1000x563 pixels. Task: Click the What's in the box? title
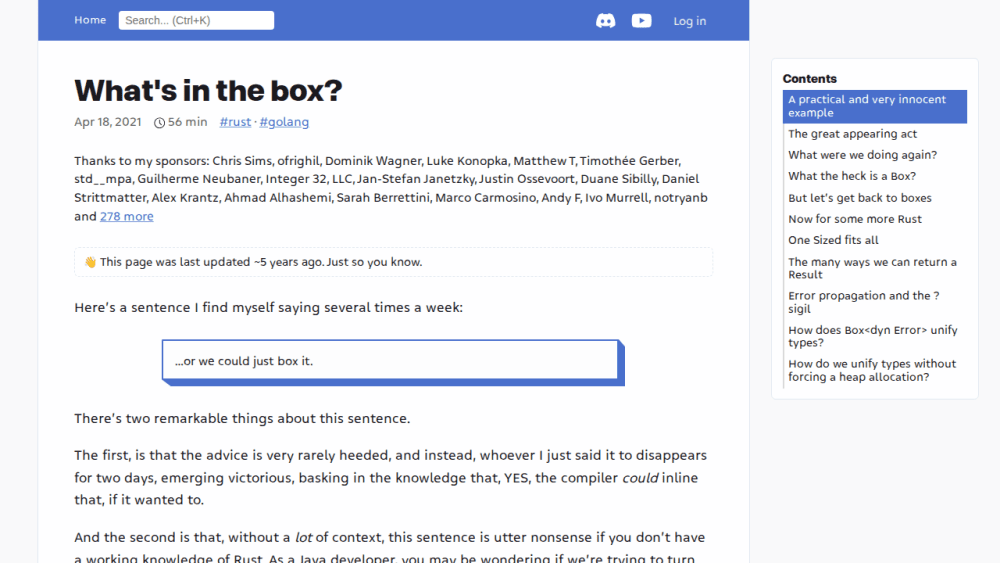click(208, 91)
